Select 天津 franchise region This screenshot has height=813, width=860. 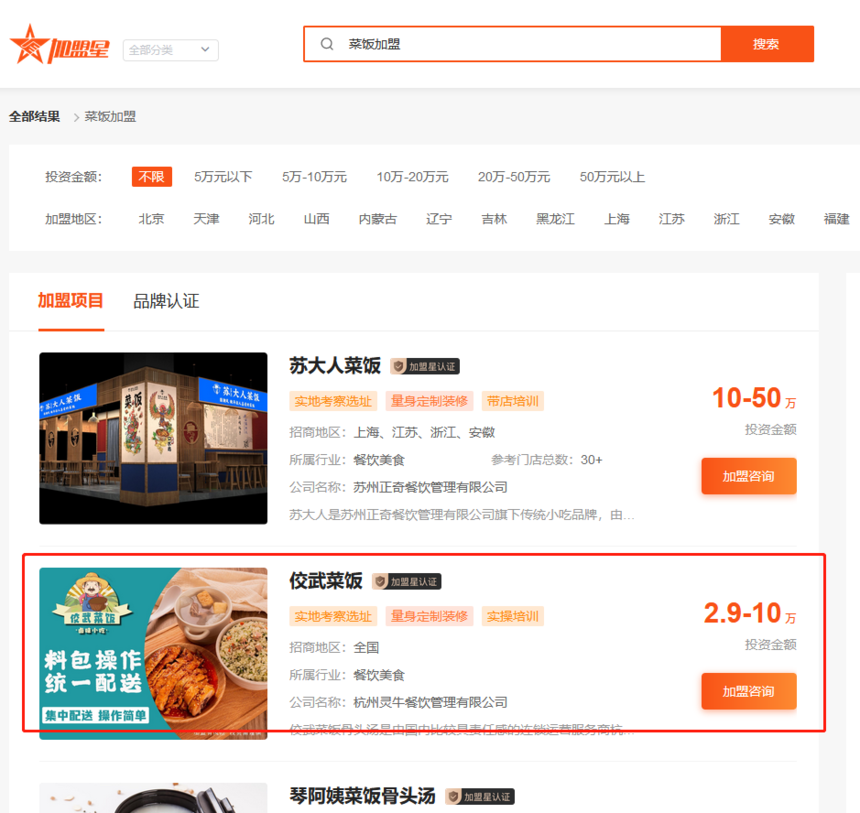coord(206,219)
